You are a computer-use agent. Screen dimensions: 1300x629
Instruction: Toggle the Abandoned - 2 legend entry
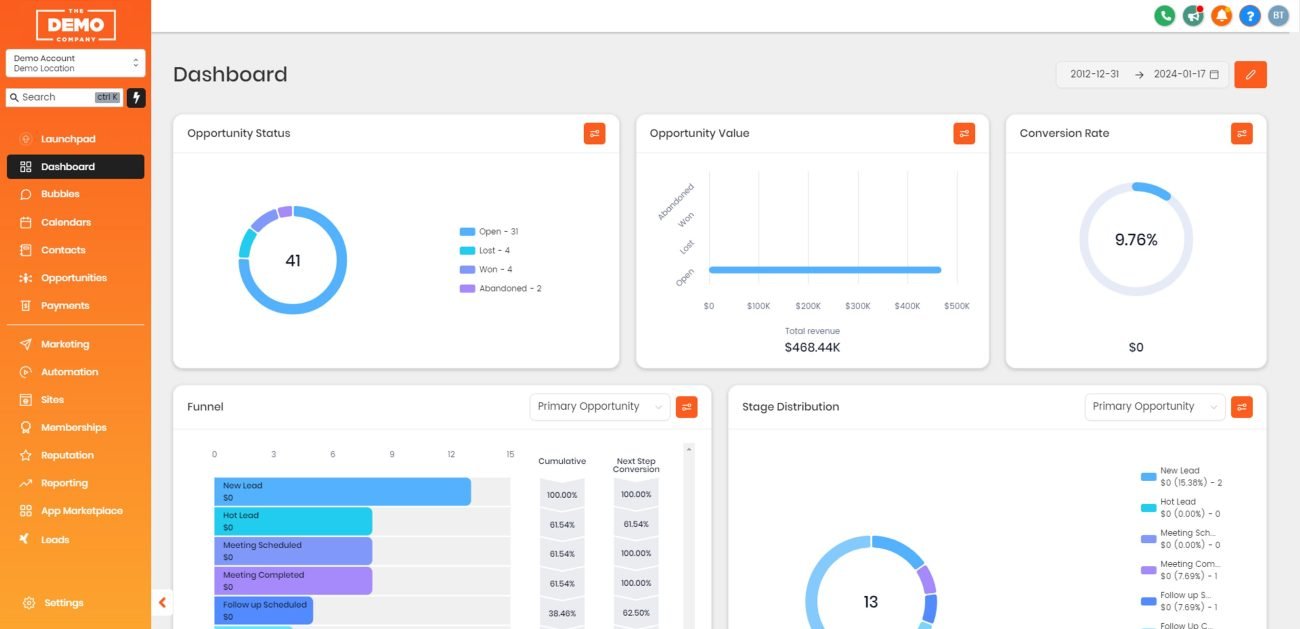[501, 289]
